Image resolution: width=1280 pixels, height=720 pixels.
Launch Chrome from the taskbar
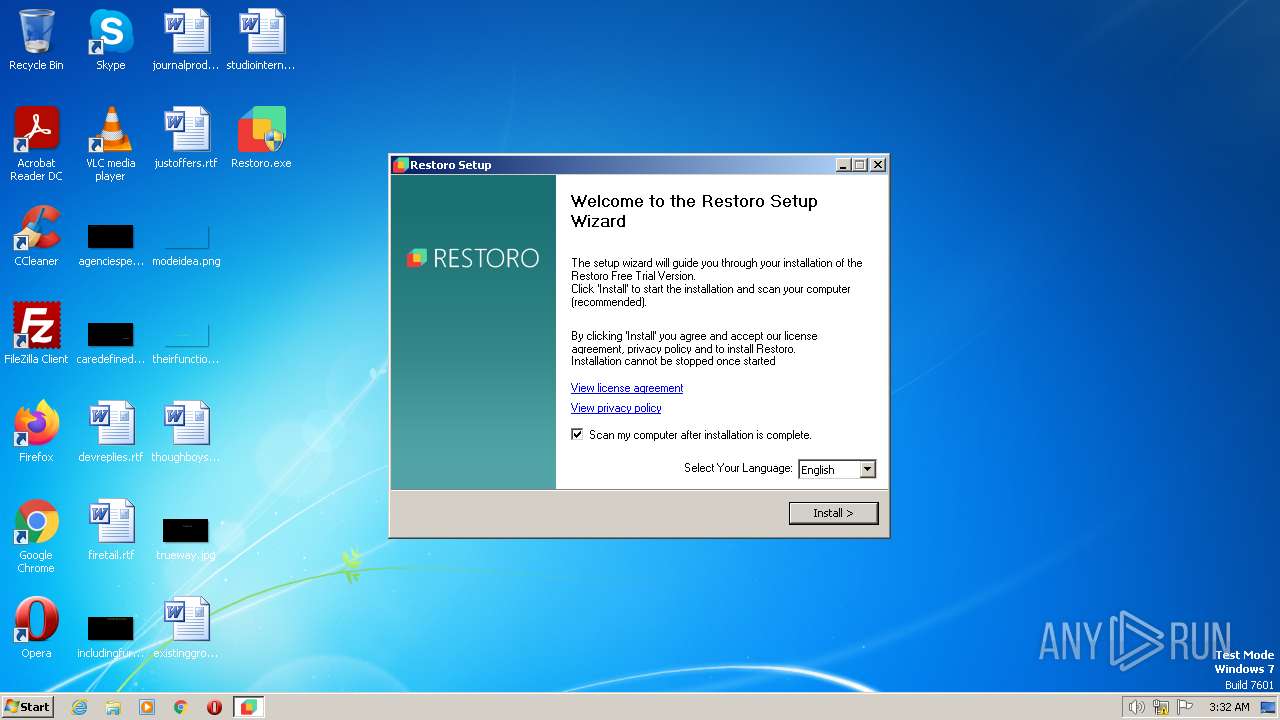(181, 707)
